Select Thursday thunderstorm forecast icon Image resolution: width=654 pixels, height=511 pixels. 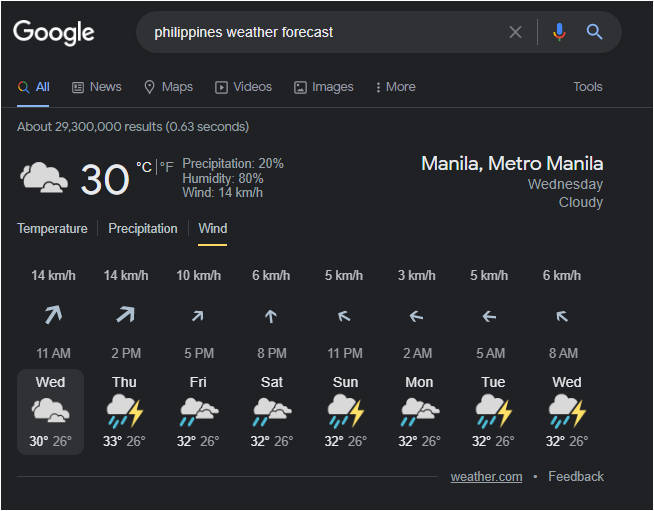(x=124, y=411)
